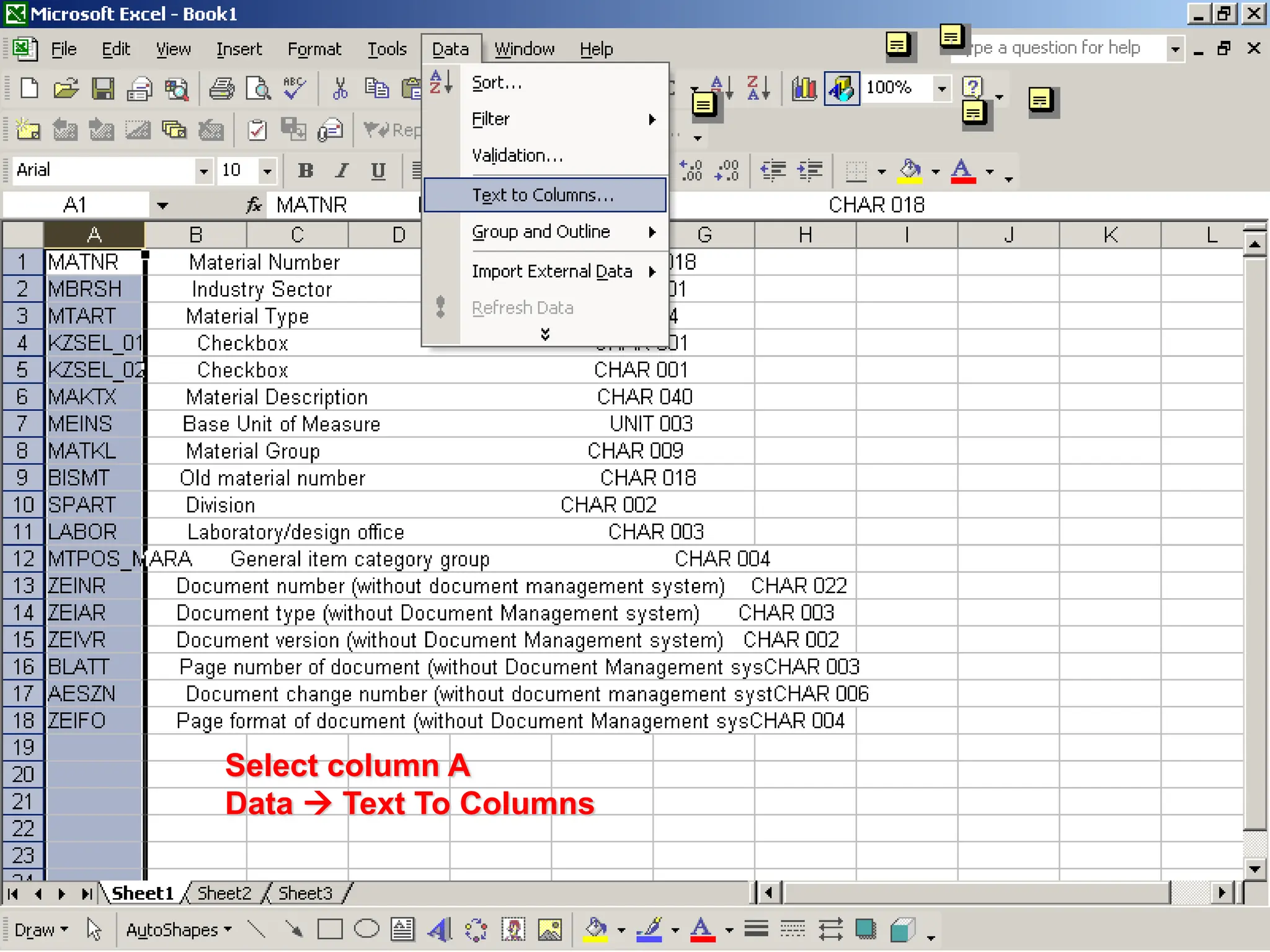Sort descending with the Z-A toolbar icon
Image resolution: width=1270 pixels, height=952 pixels.
coord(759,89)
